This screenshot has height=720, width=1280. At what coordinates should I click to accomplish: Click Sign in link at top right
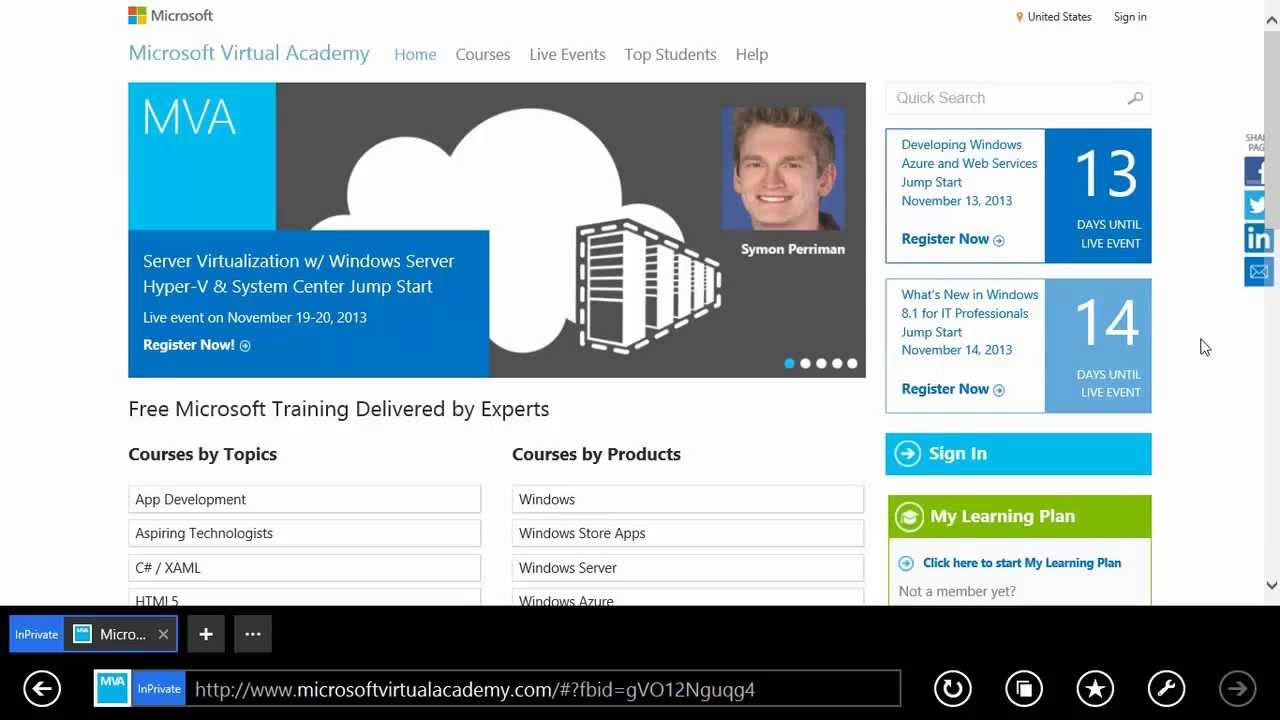point(1130,17)
